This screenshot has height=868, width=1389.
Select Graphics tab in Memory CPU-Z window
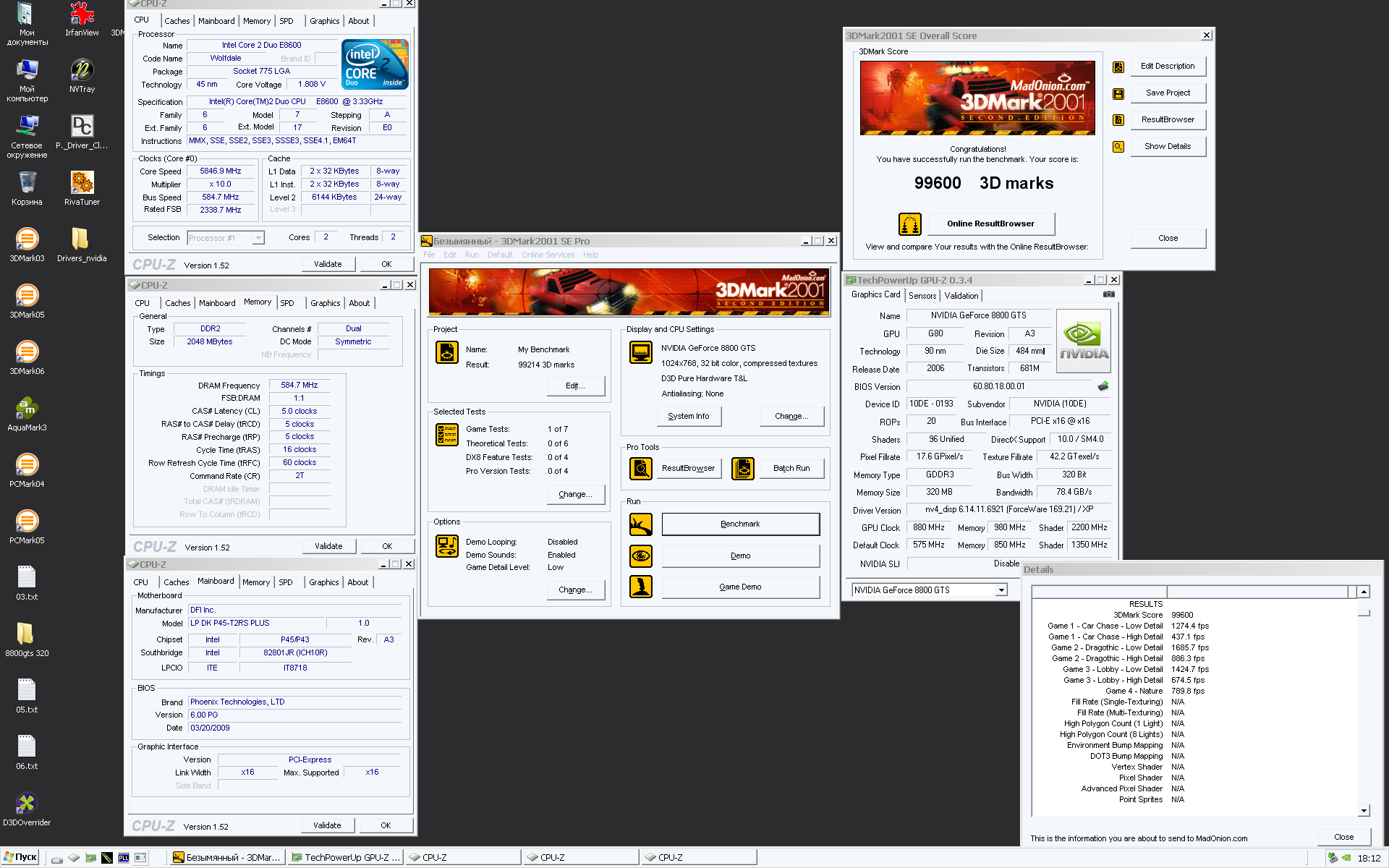pyautogui.click(x=326, y=303)
